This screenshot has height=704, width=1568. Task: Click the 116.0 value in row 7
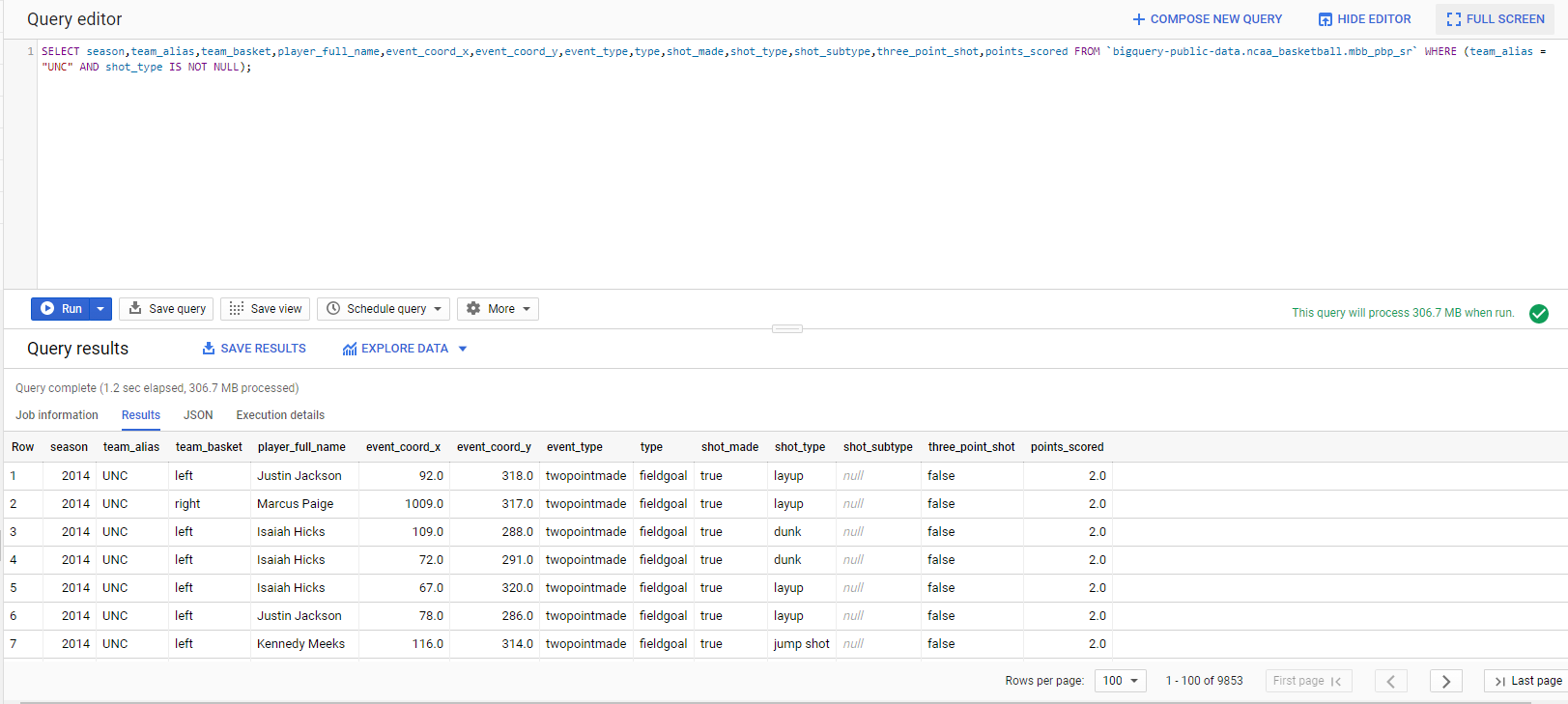[x=428, y=644]
